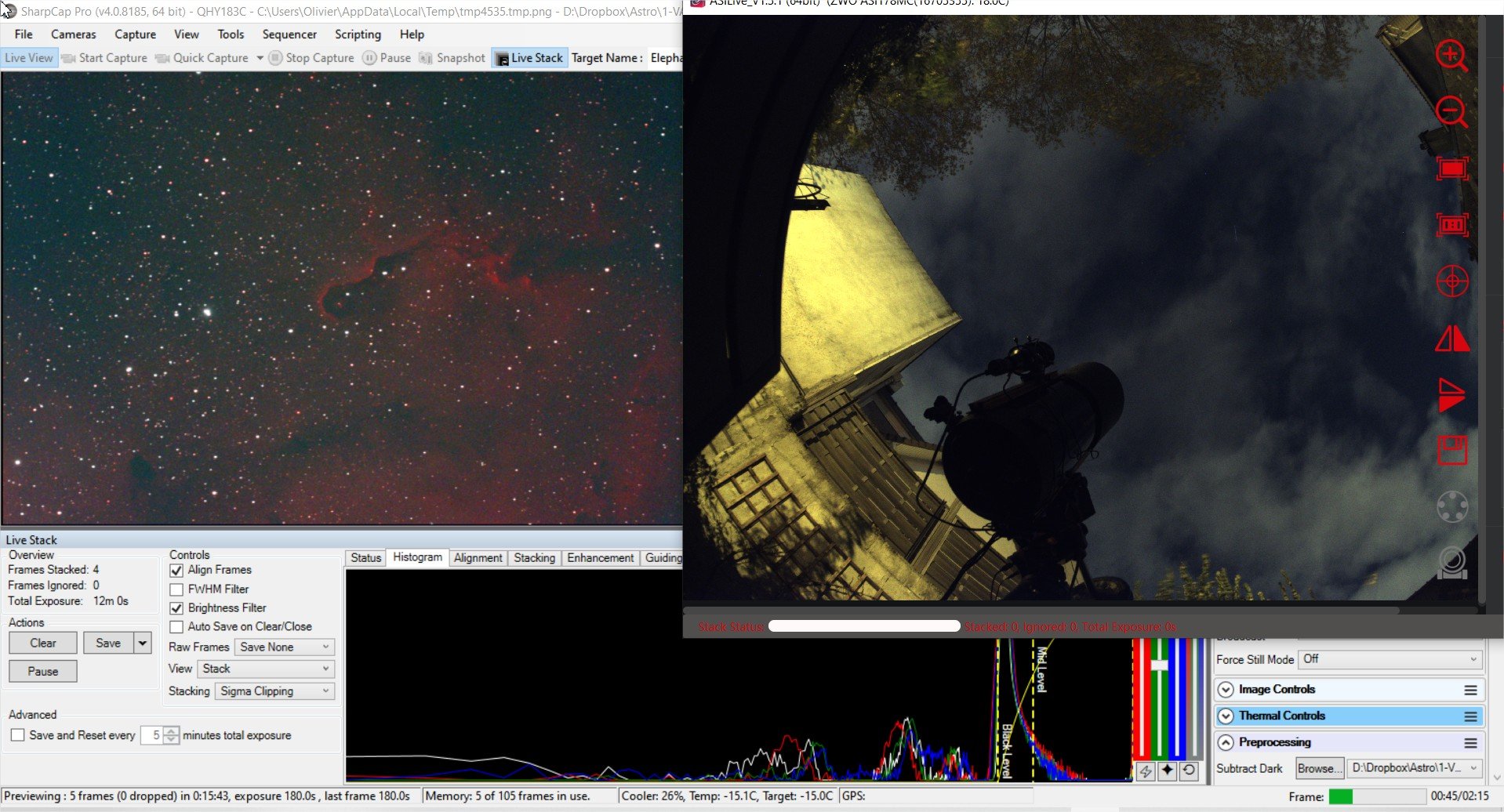Open the Sequencer menu
Image resolution: width=1504 pixels, height=812 pixels.
(289, 34)
